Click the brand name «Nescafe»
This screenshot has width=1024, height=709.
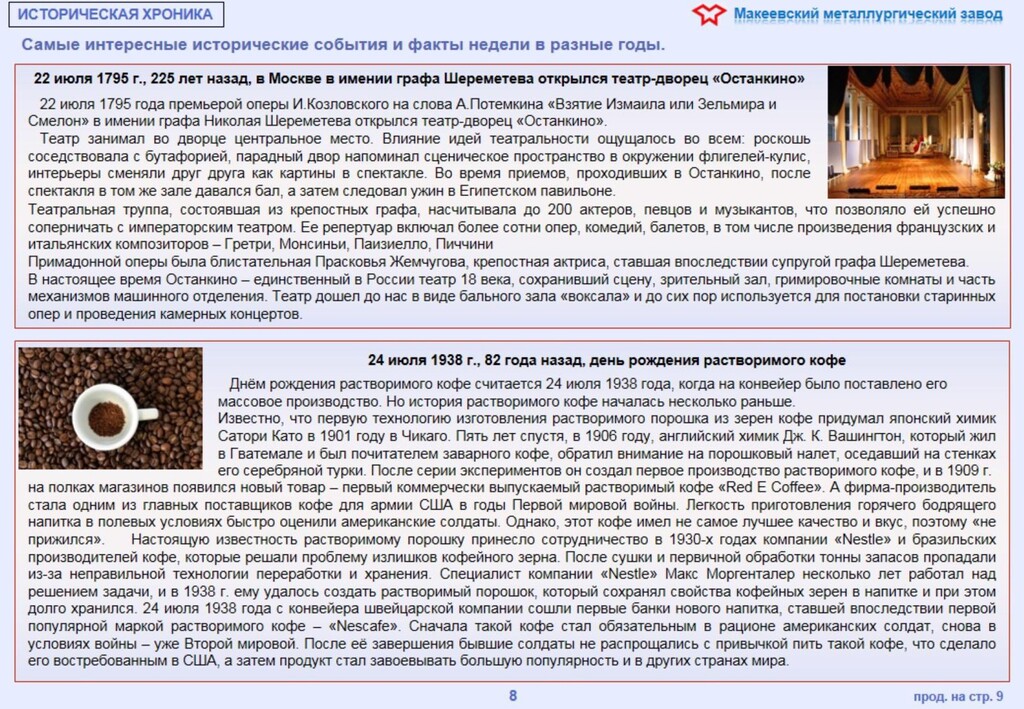point(364,627)
